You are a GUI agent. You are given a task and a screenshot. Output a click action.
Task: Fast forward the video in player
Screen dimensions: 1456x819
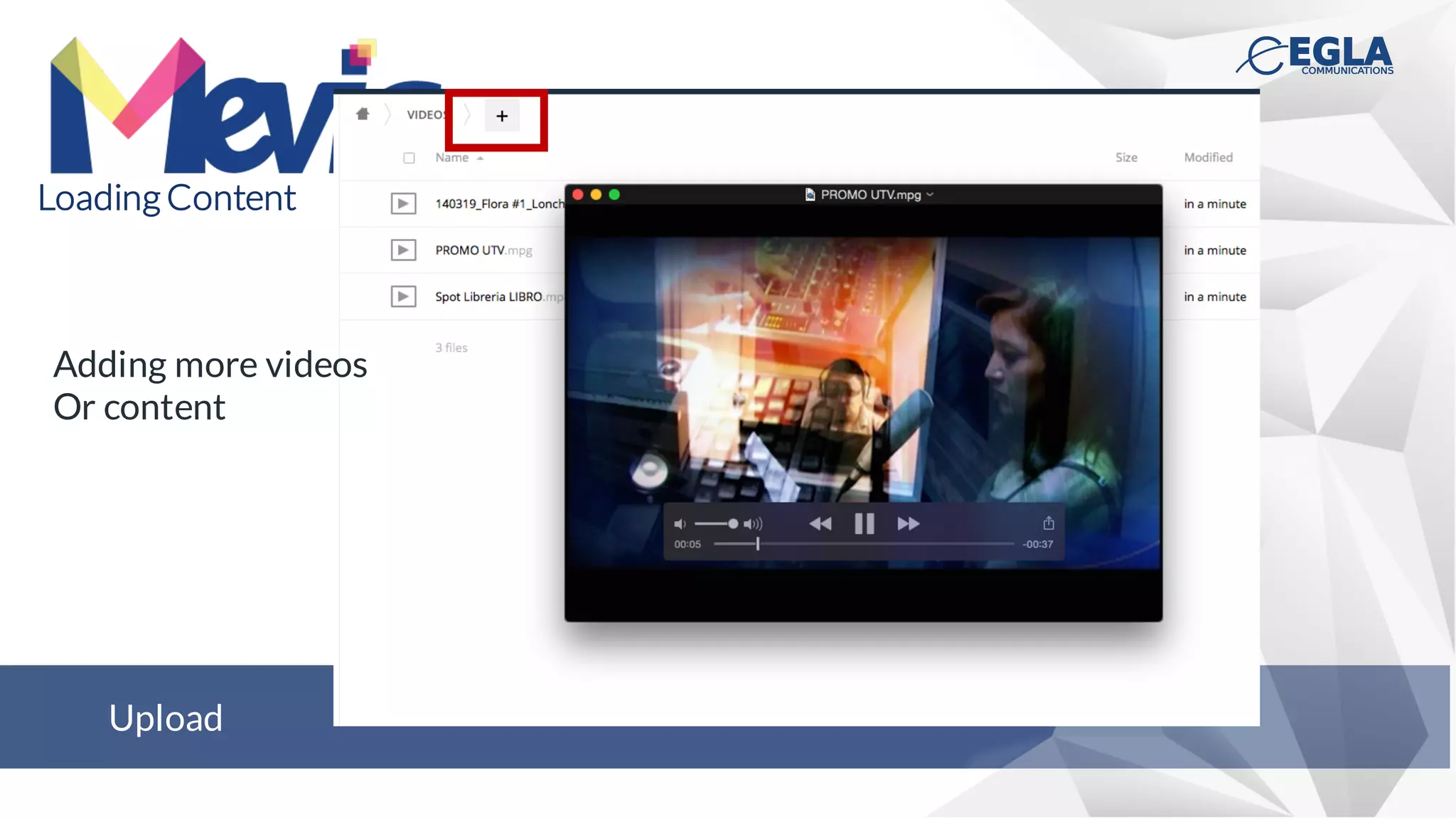click(908, 524)
